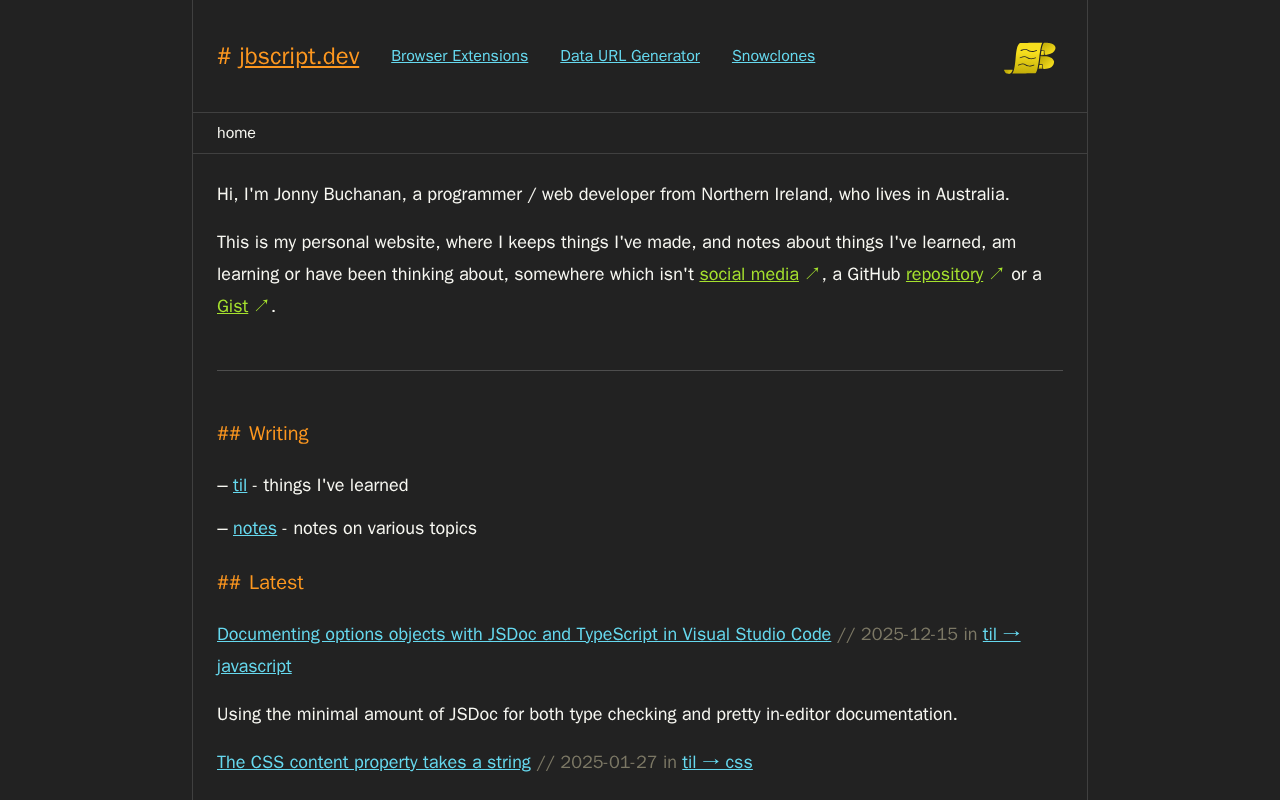Click the Latest section heading
1280x800 pixels.
[260, 582]
